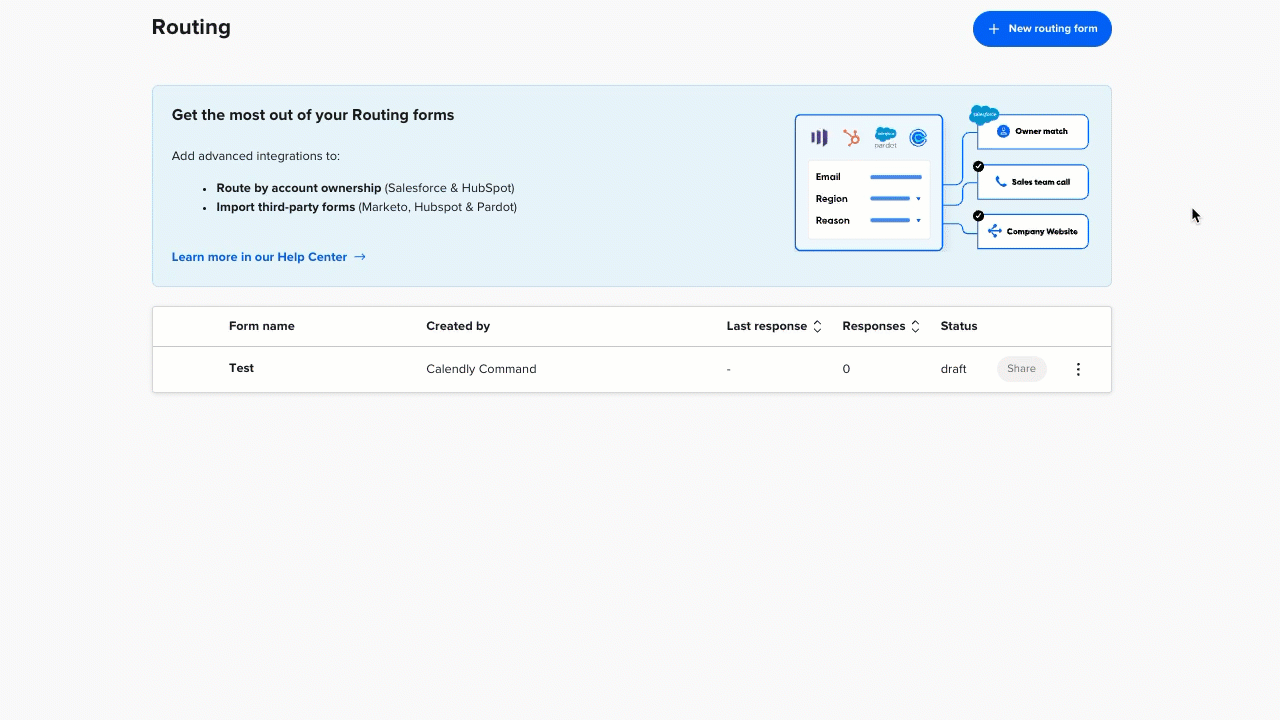1280x720 pixels.
Task: Click the Marketo logo in the illustration
Action: [x=819, y=138]
